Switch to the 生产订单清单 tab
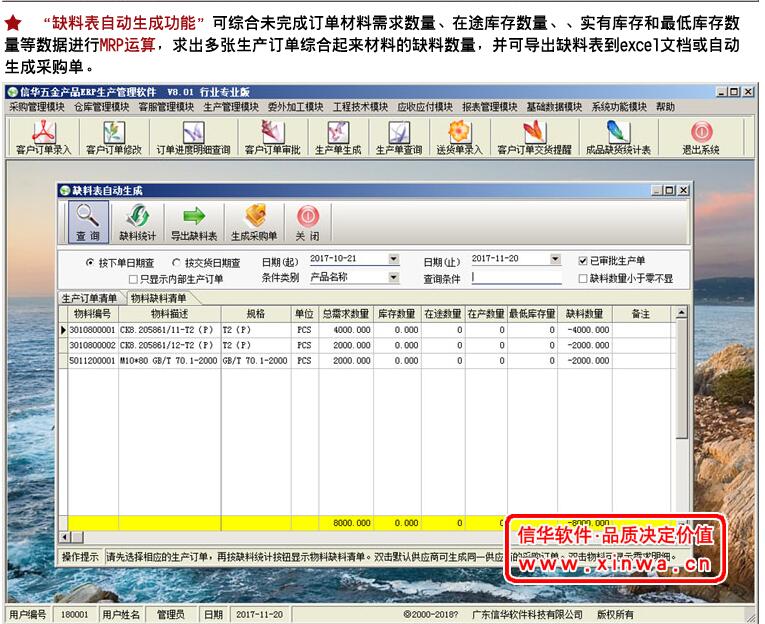The width and height of the screenshot is (765, 624). tap(89, 298)
